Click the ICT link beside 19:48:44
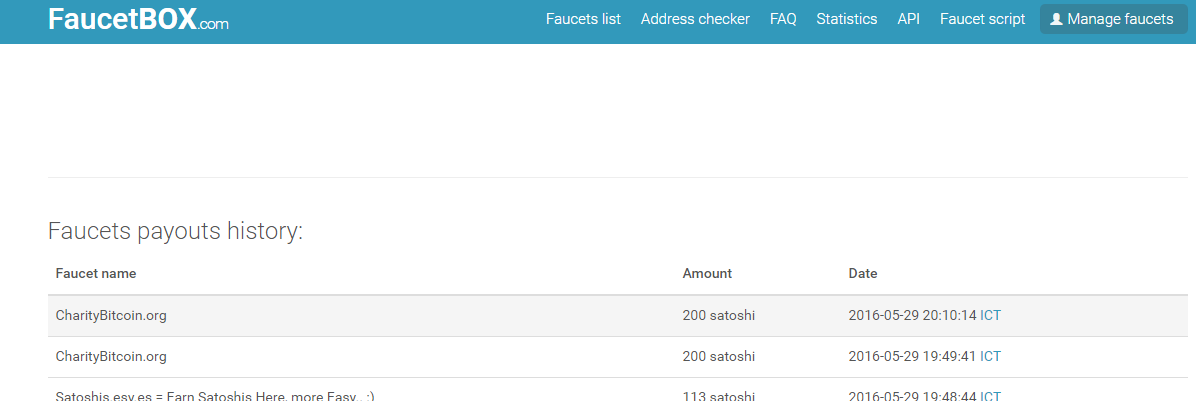The width and height of the screenshot is (1196, 401). click(990, 396)
